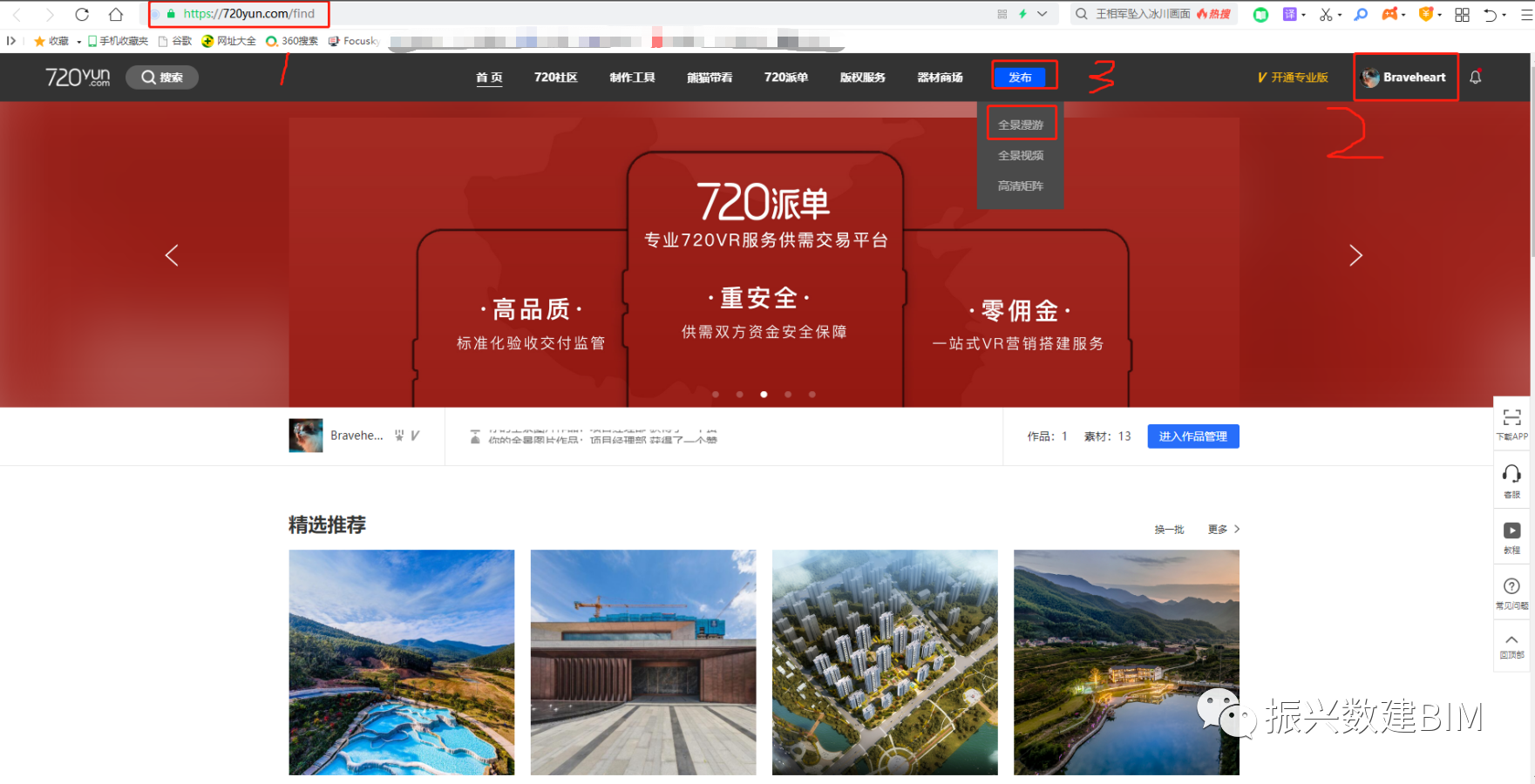Click the bookmarks sidebar toggle icon

[x=11, y=40]
